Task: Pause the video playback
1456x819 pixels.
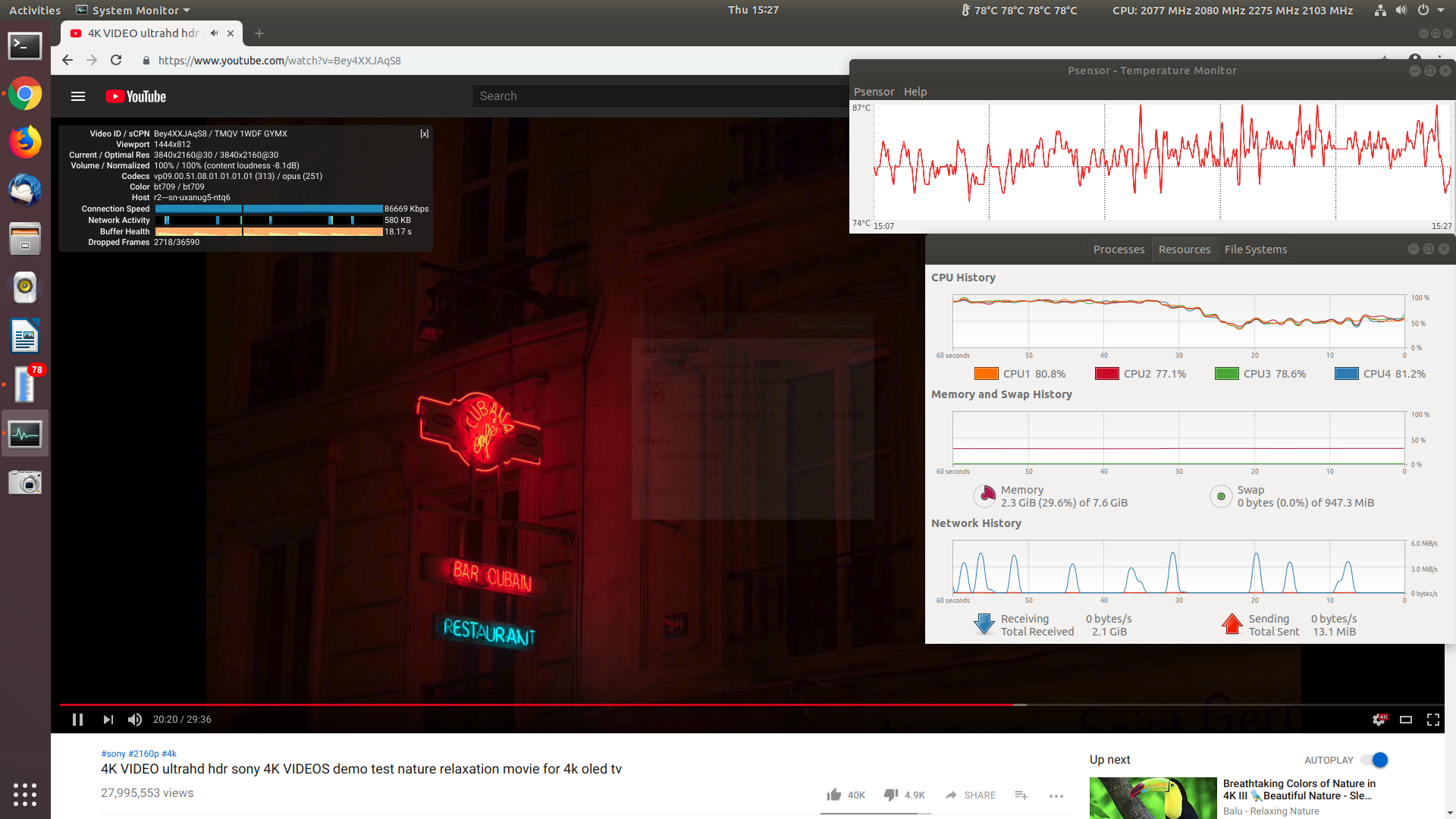Action: click(77, 720)
